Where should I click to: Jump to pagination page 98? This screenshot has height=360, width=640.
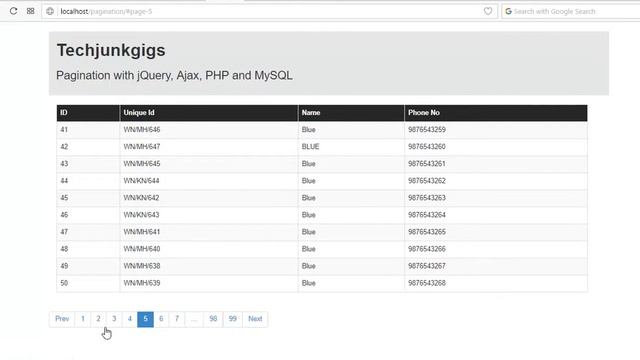pyautogui.click(x=213, y=319)
